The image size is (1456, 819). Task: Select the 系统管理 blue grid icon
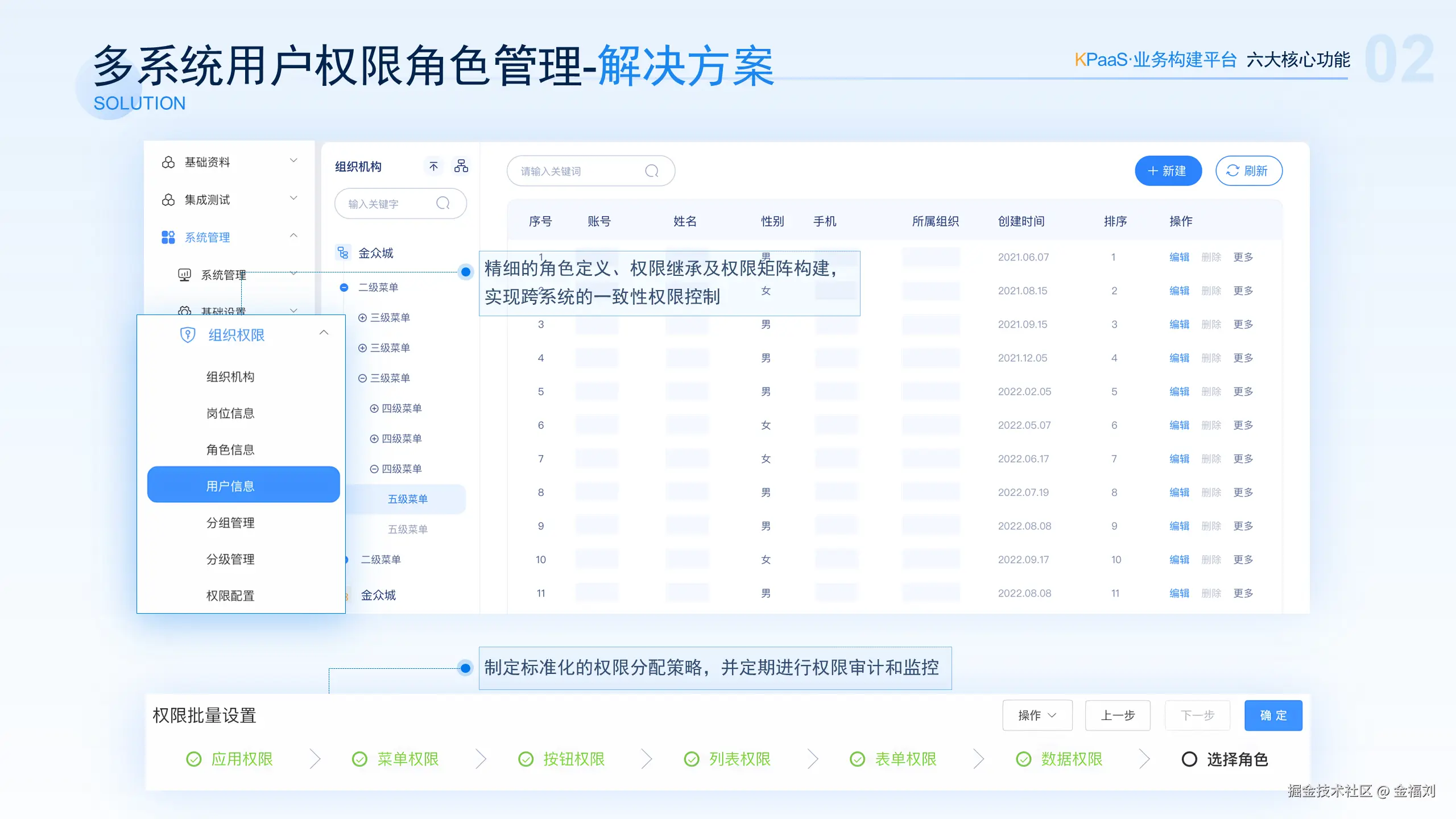168,237
